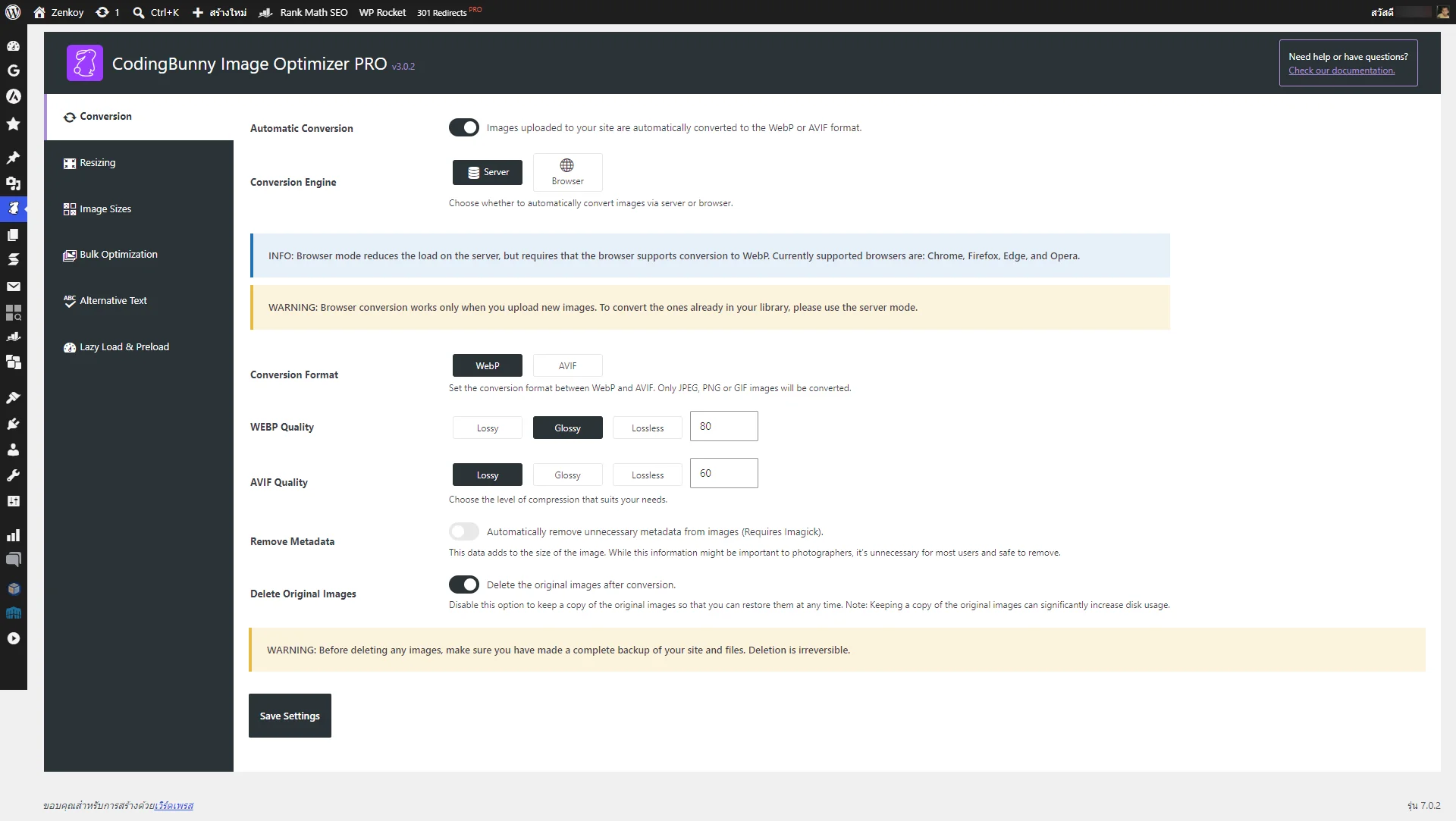Click the speech bubble sidebar icon
Screen dimensions: 1456x821
pos(13,560)
